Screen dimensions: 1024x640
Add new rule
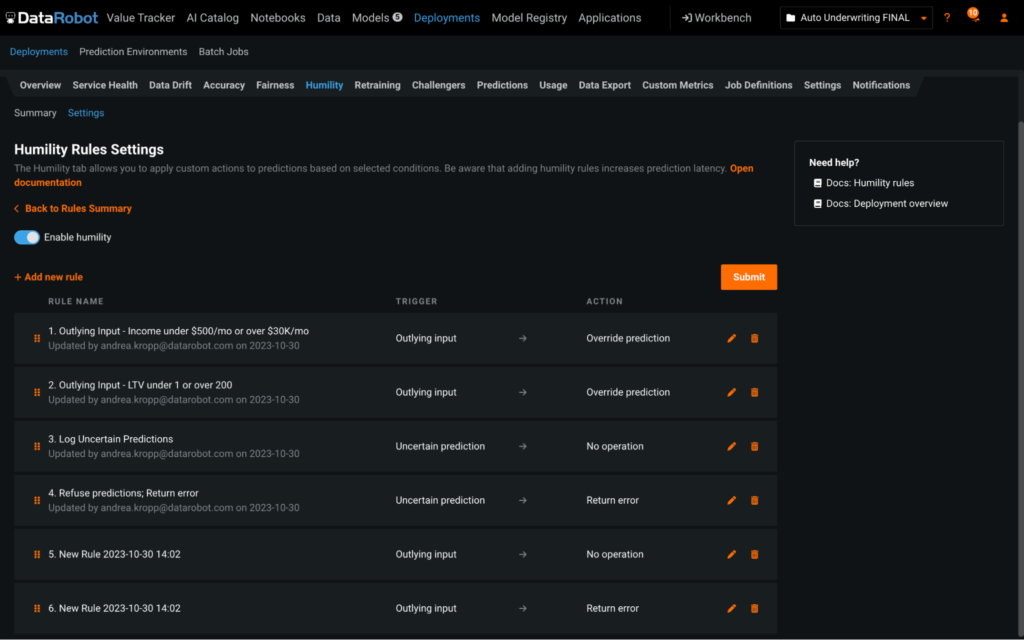(48, 277)
